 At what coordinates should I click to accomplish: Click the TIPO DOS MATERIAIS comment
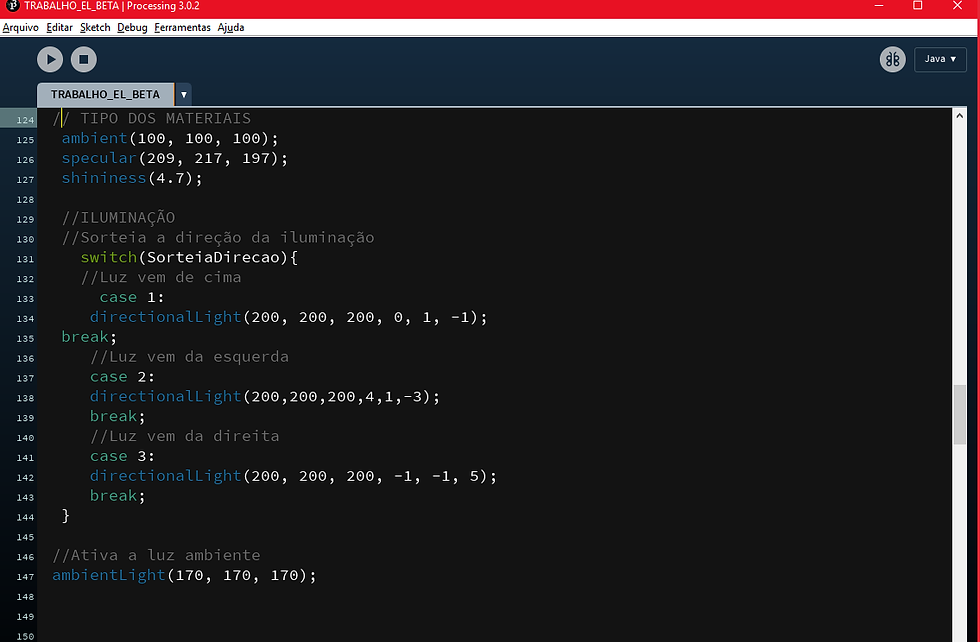[152, 118]
